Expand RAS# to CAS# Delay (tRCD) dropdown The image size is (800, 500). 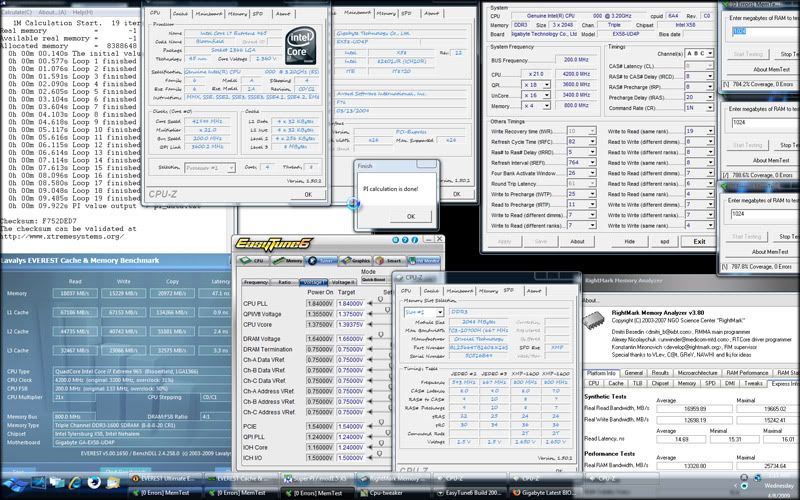(710, 77)
